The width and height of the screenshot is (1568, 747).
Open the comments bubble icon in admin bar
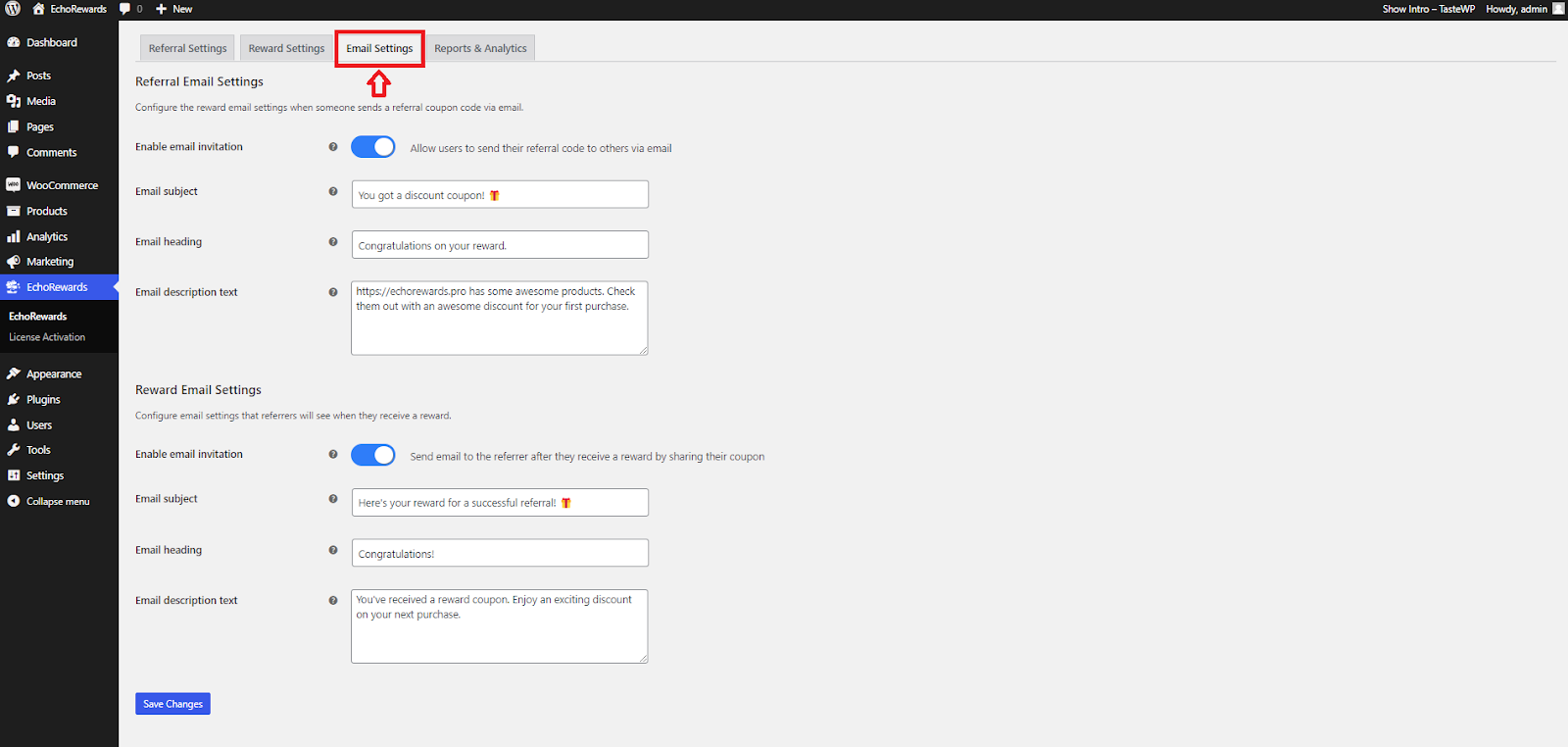(125, 9)
